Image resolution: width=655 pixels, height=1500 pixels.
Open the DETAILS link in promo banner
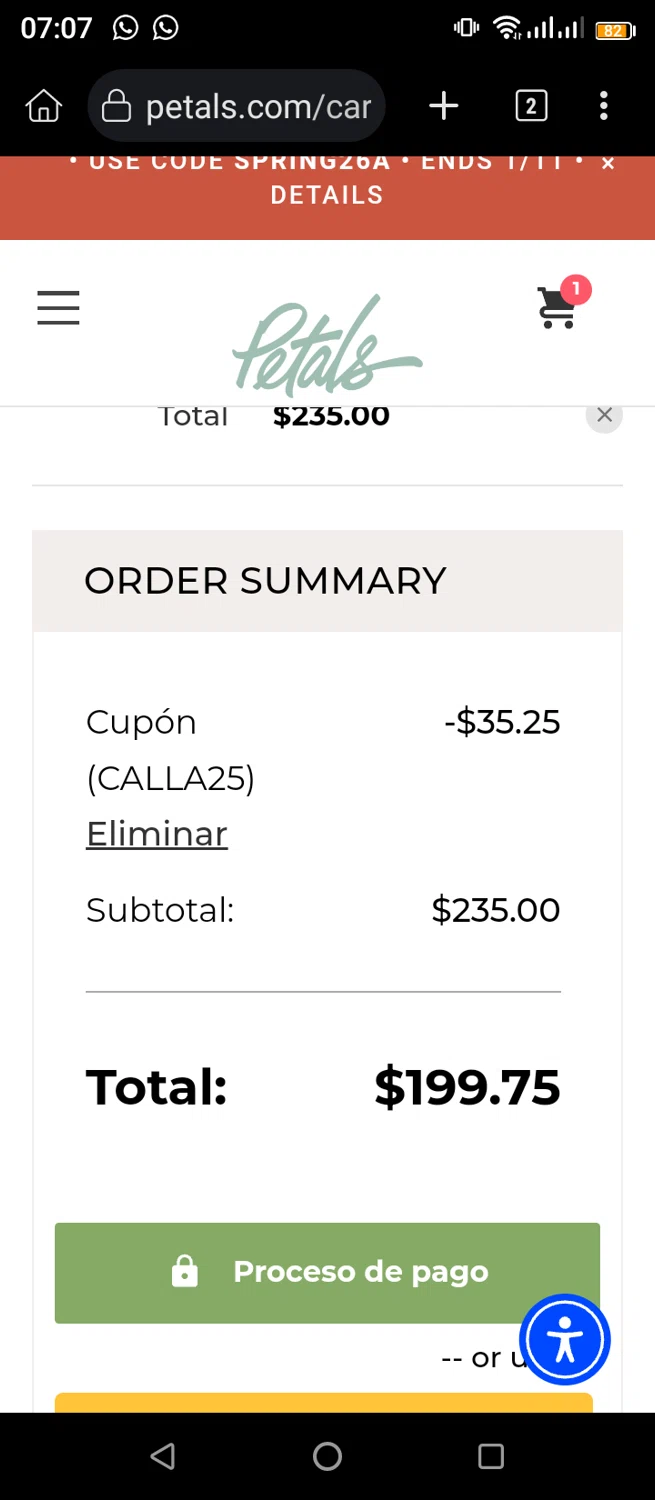coord(327,195)
